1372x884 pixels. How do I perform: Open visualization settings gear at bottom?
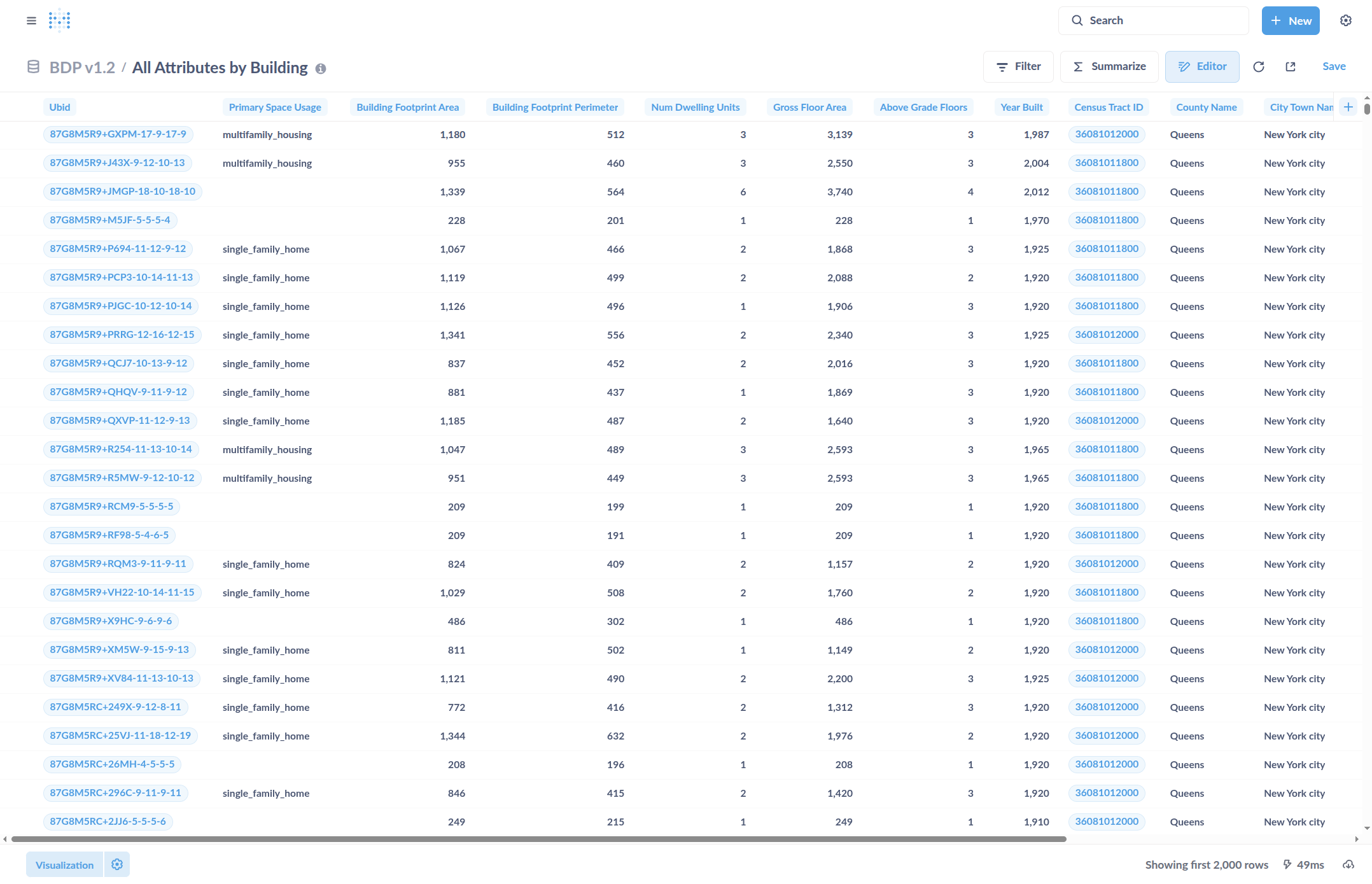pyautogui.click(x=117, y=864)
